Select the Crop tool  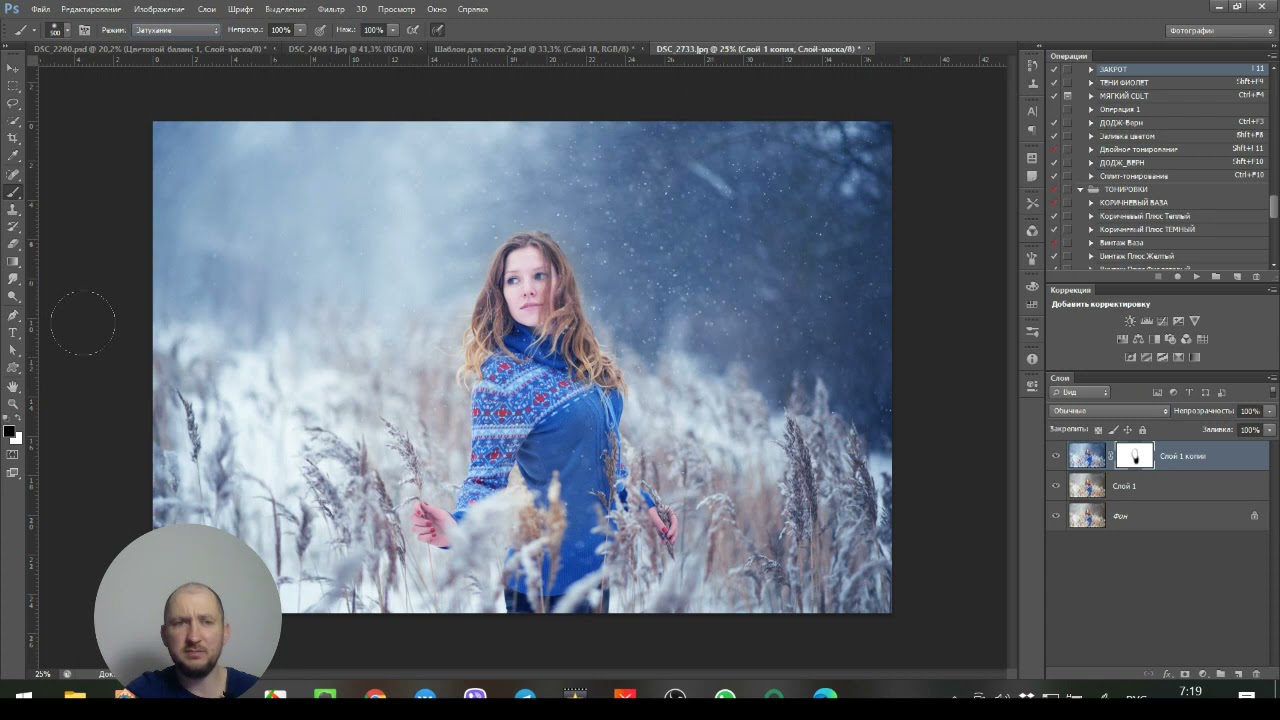pos(13,138)
